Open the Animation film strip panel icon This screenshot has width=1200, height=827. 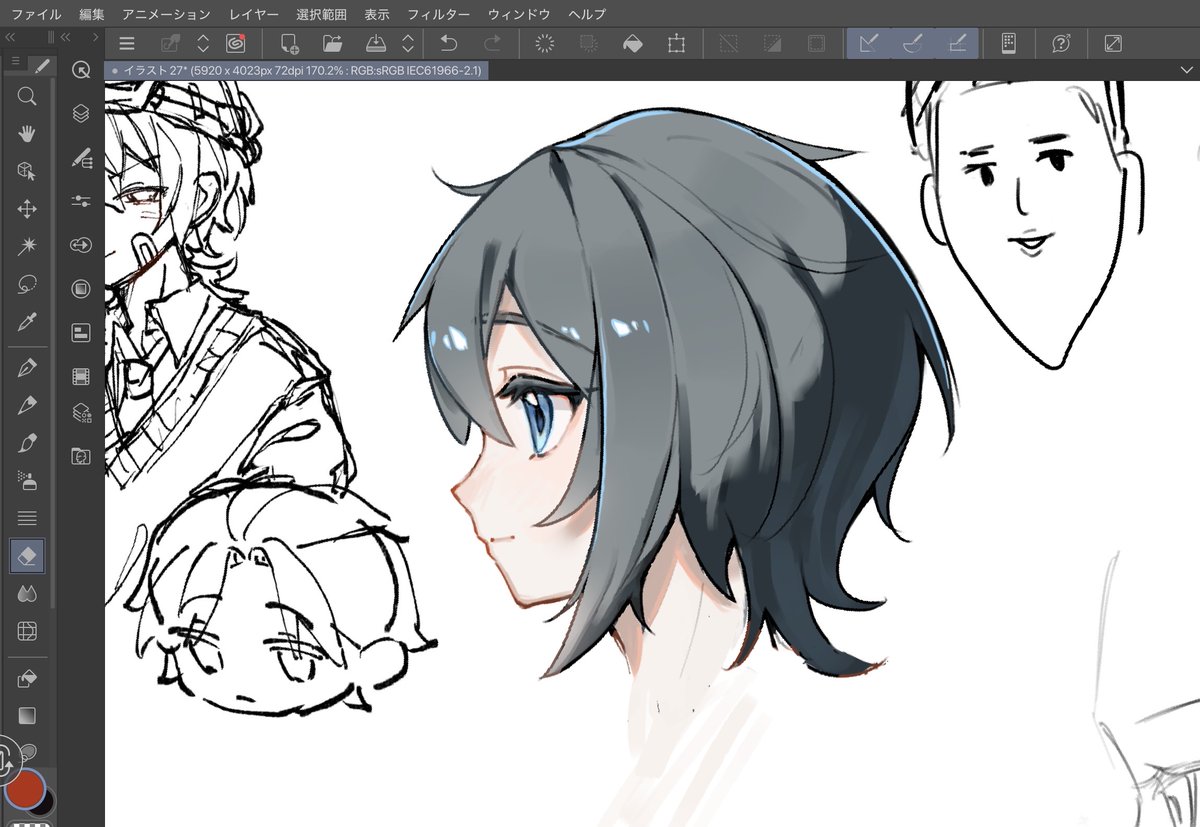point(81,377)
